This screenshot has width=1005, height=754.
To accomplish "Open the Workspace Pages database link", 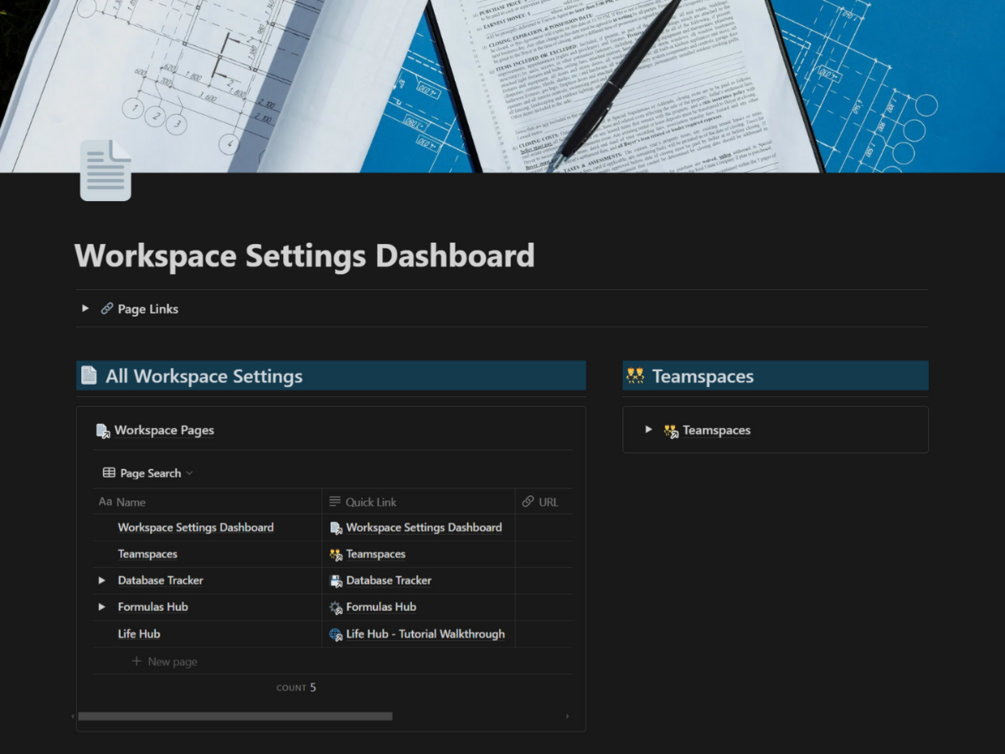I will tap(164, 430).
